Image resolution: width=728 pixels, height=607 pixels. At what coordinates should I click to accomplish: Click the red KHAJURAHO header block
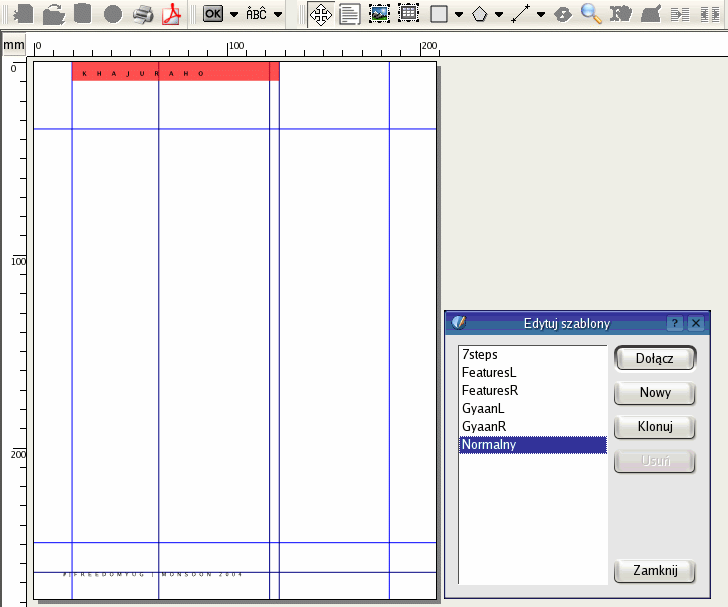pyautogui.click(x=175, y=72)
